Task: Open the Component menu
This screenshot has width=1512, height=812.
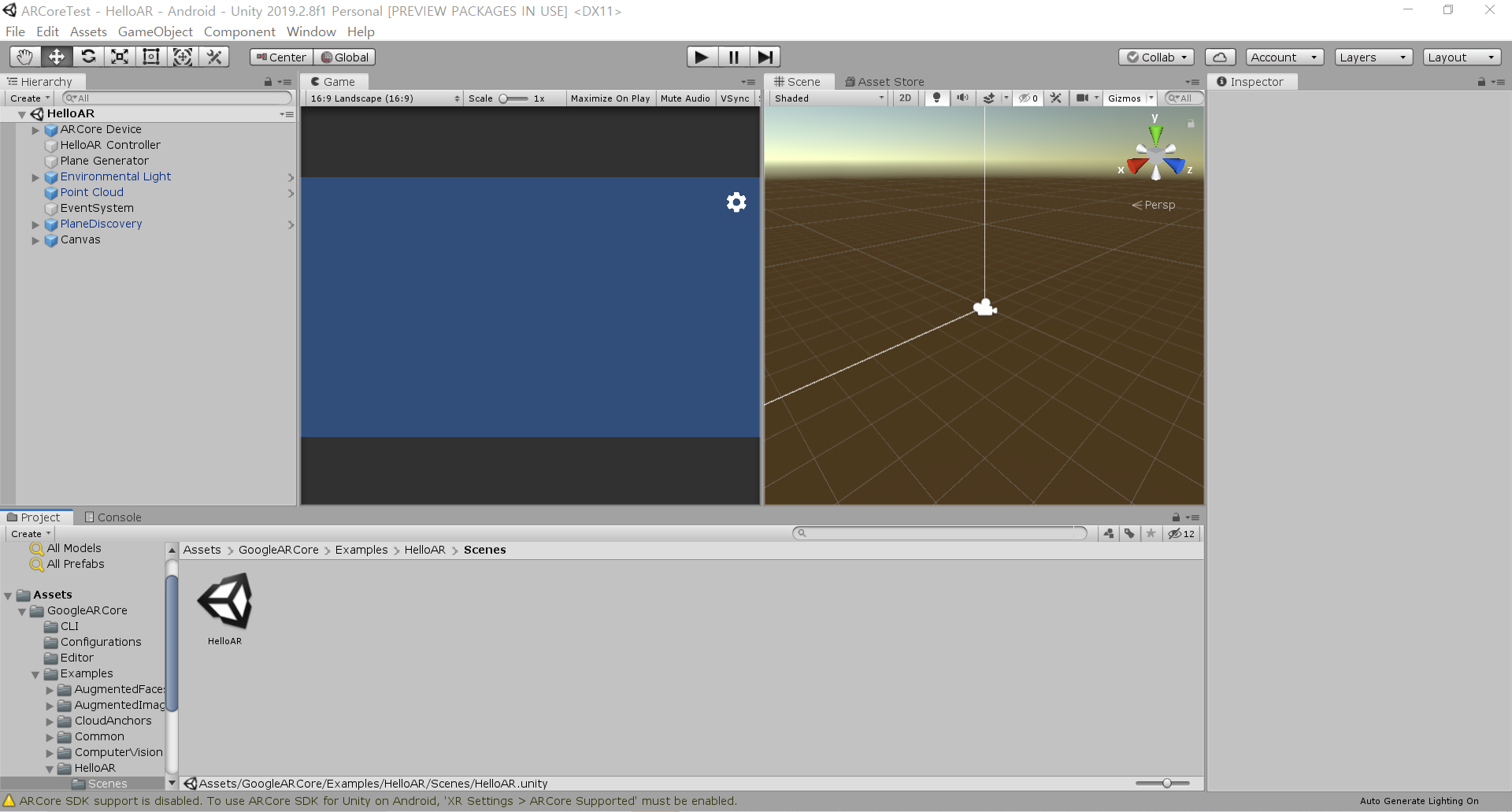Action: point(239,32)
